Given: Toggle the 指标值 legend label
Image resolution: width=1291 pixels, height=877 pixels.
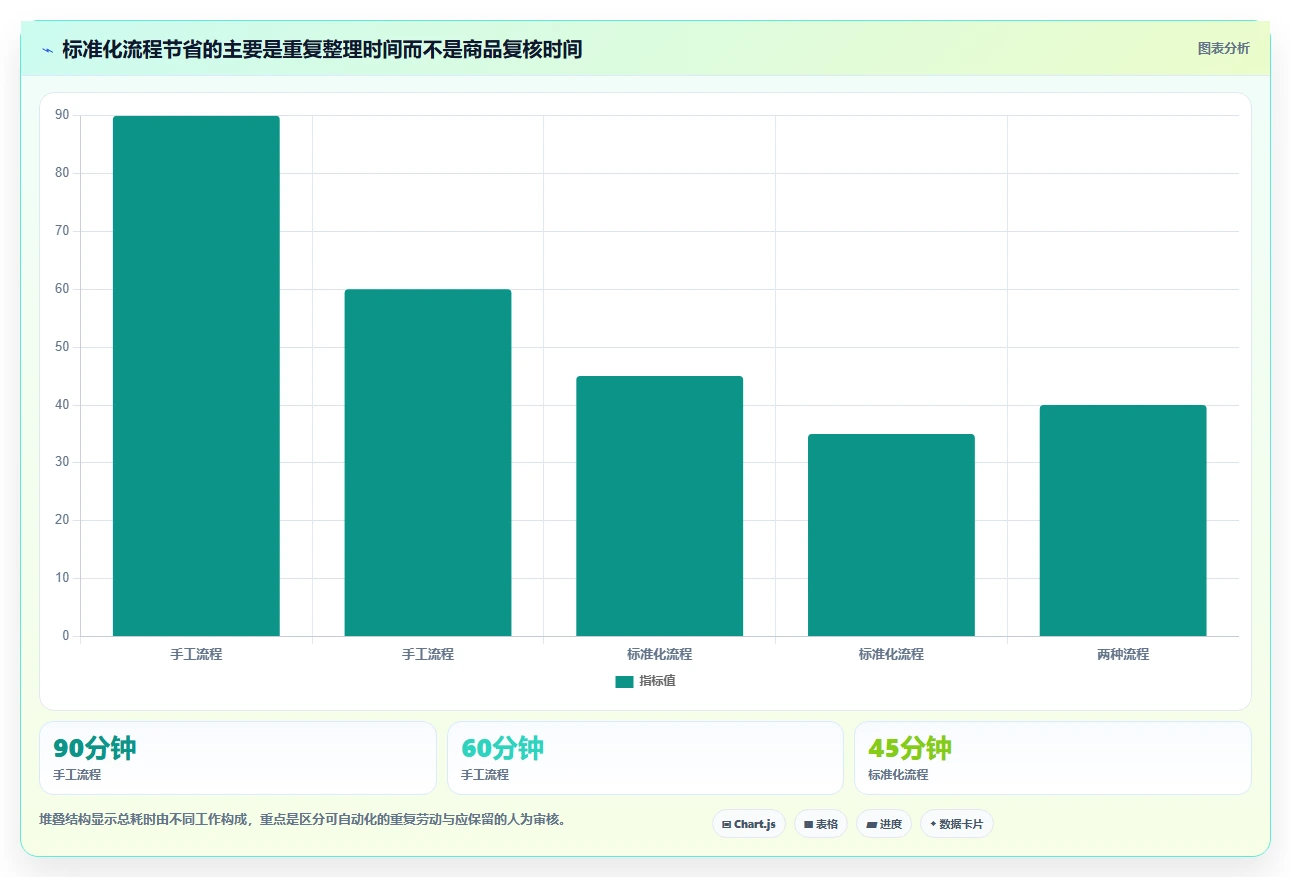Looking at the screenshot, I should point(658,682).
